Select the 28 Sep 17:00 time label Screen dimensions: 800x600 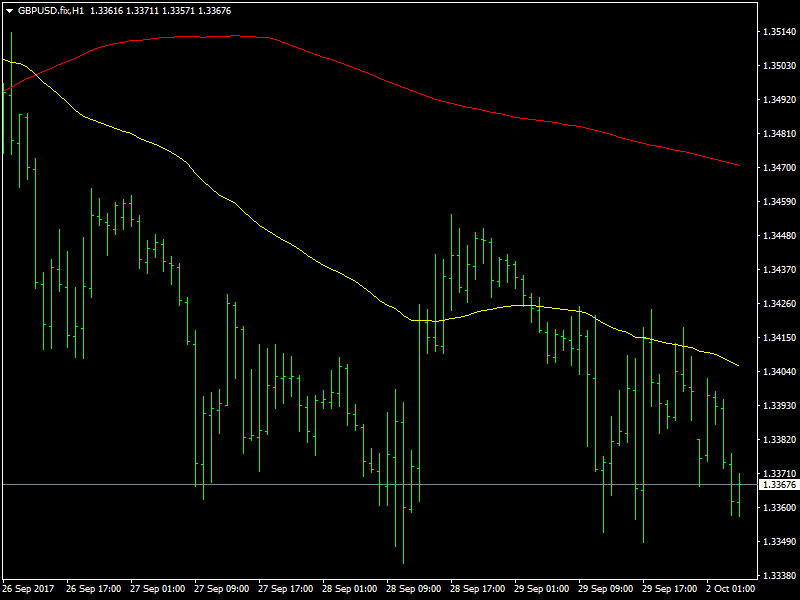478,589
